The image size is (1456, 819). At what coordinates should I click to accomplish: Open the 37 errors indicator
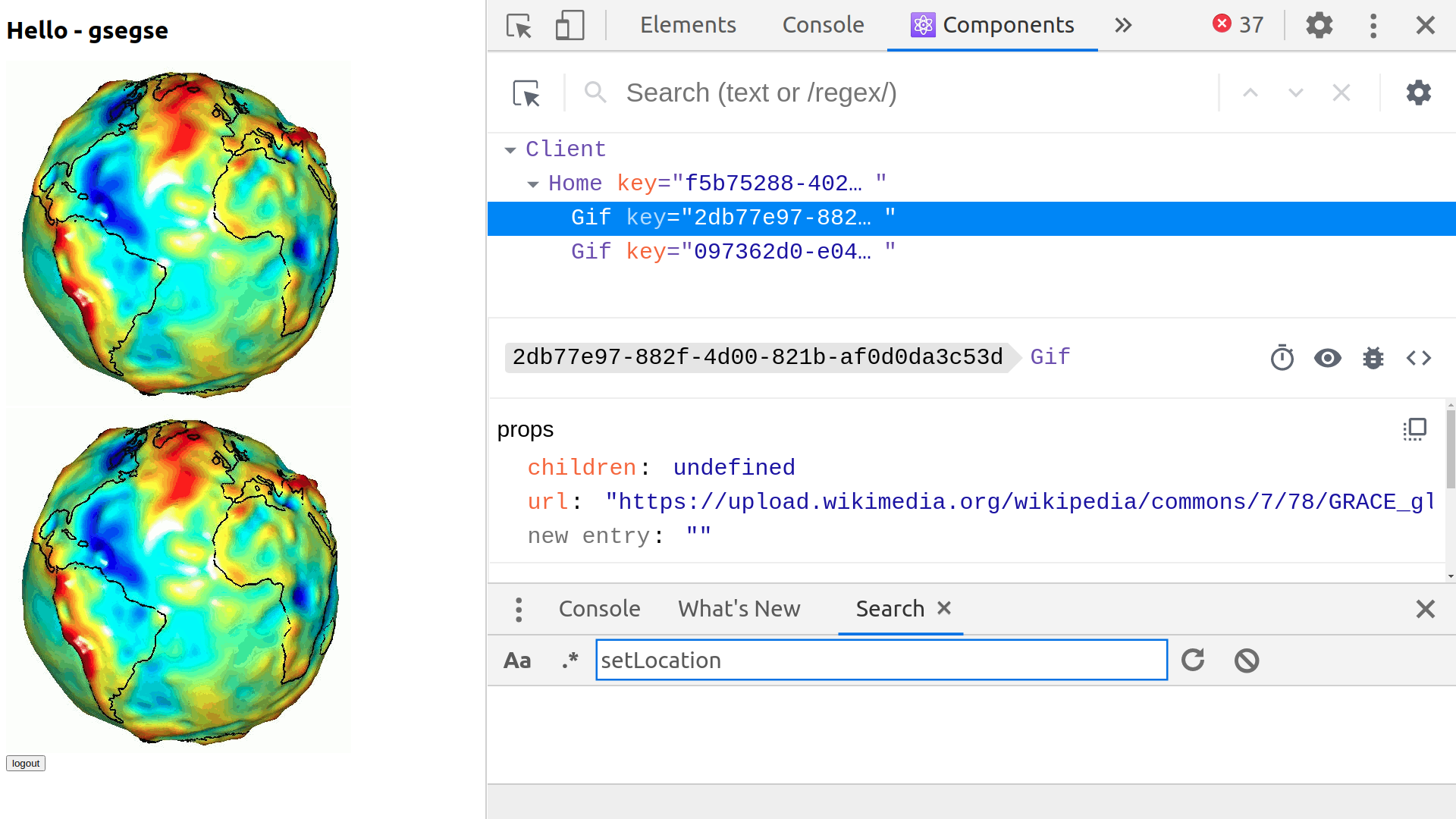[x=1238, y=25]
